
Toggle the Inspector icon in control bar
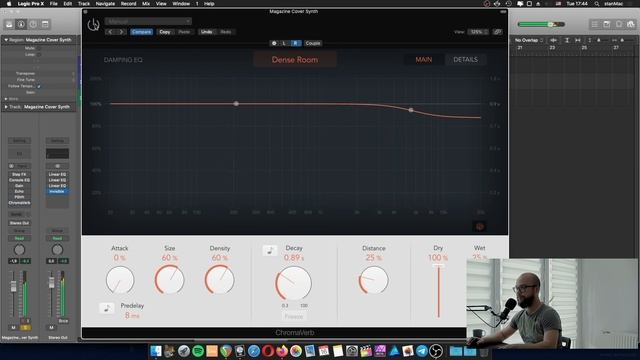(21, 24)
